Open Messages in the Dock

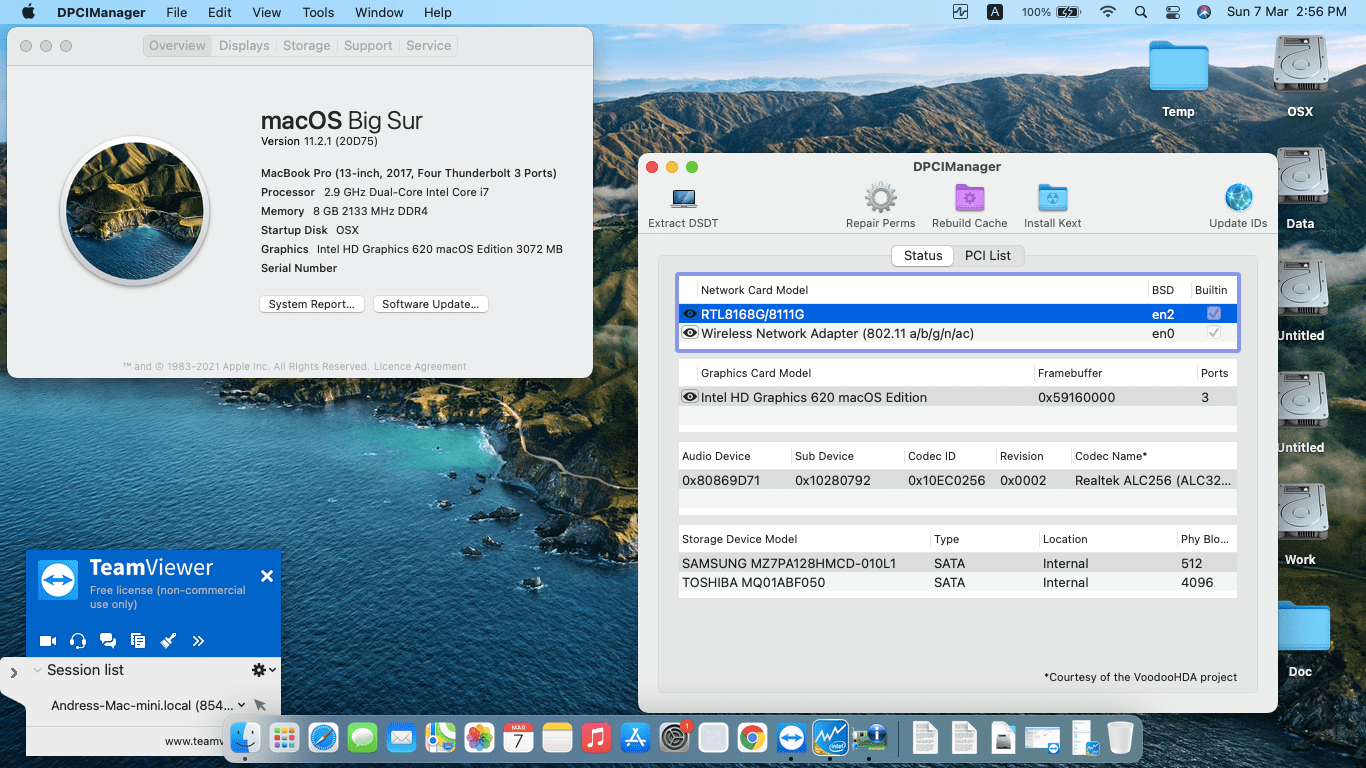click(x=363, y=739)
